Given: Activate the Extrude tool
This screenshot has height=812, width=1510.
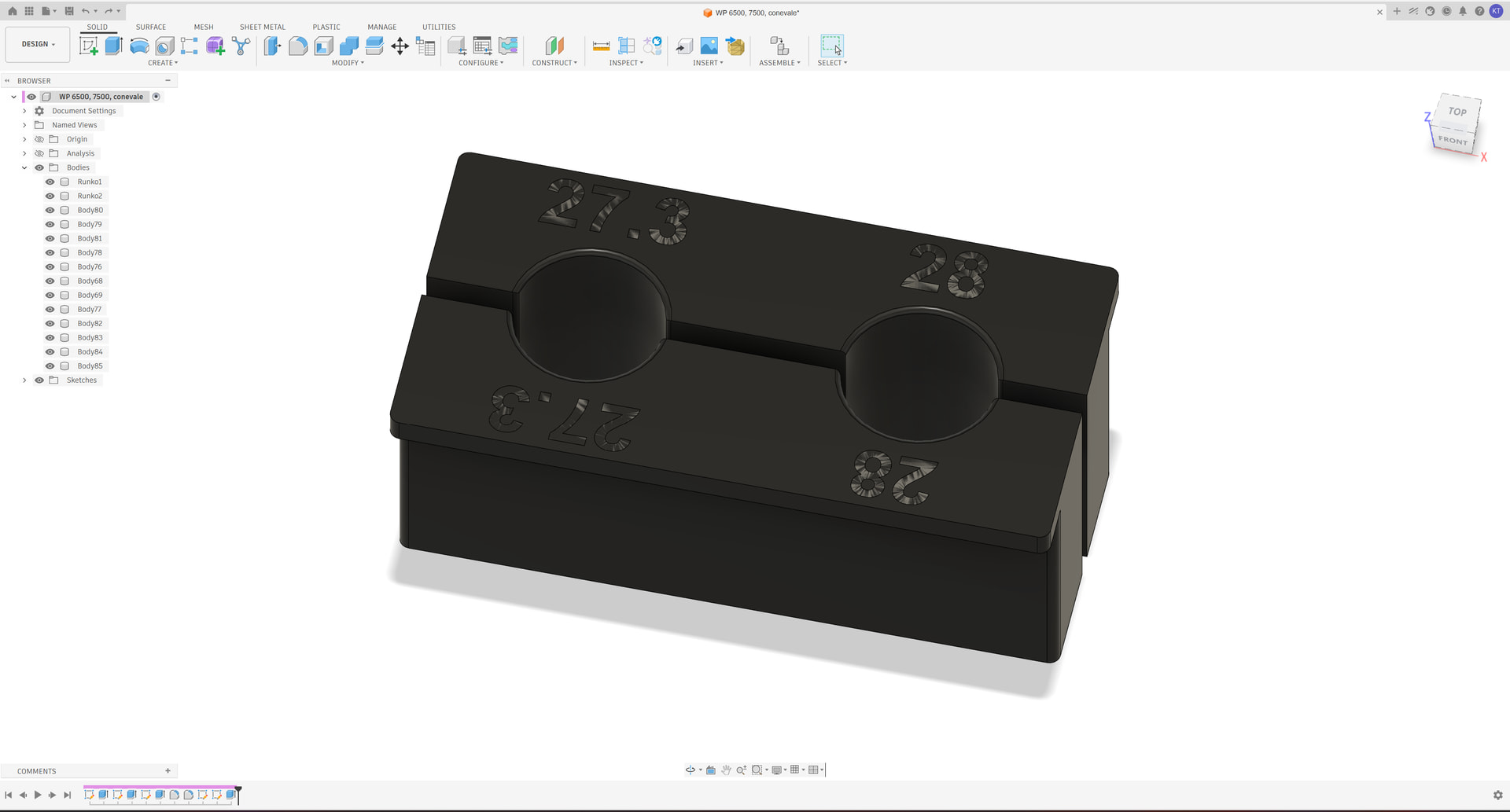Looking at the screenshot, I should click(x=114, y=46).
